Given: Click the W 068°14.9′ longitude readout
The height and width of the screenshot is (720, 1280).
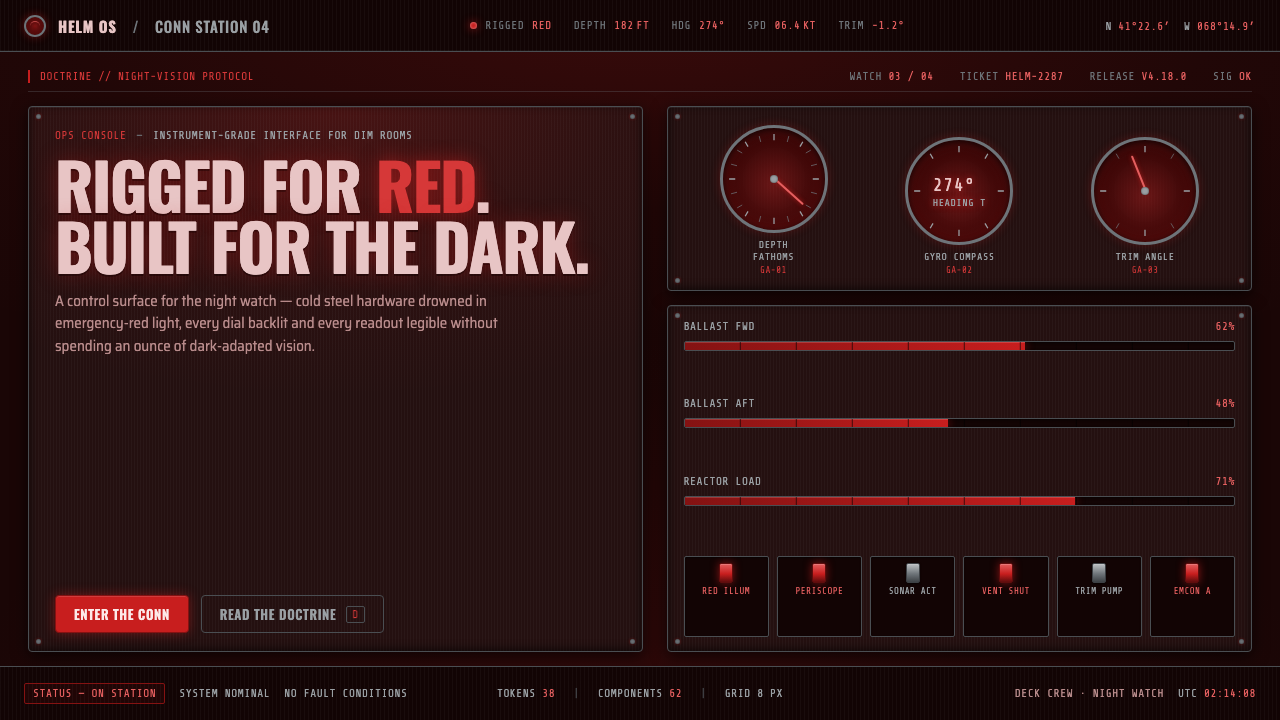Looking at the screenshot, I should coord(1219,27).
